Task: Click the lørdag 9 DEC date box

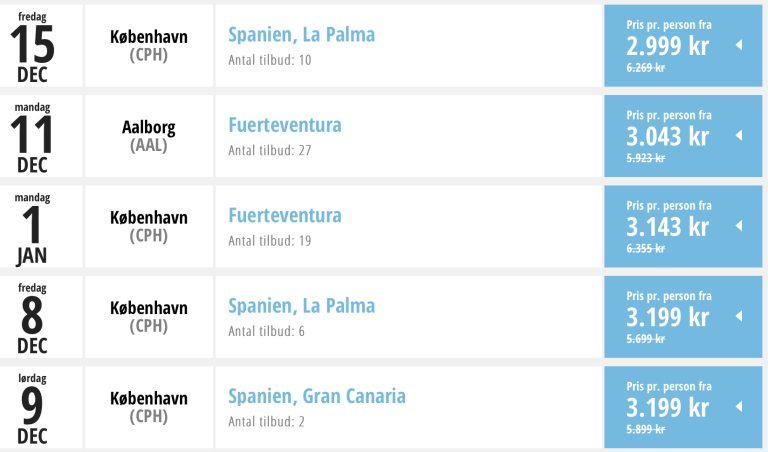Action: 32,406
